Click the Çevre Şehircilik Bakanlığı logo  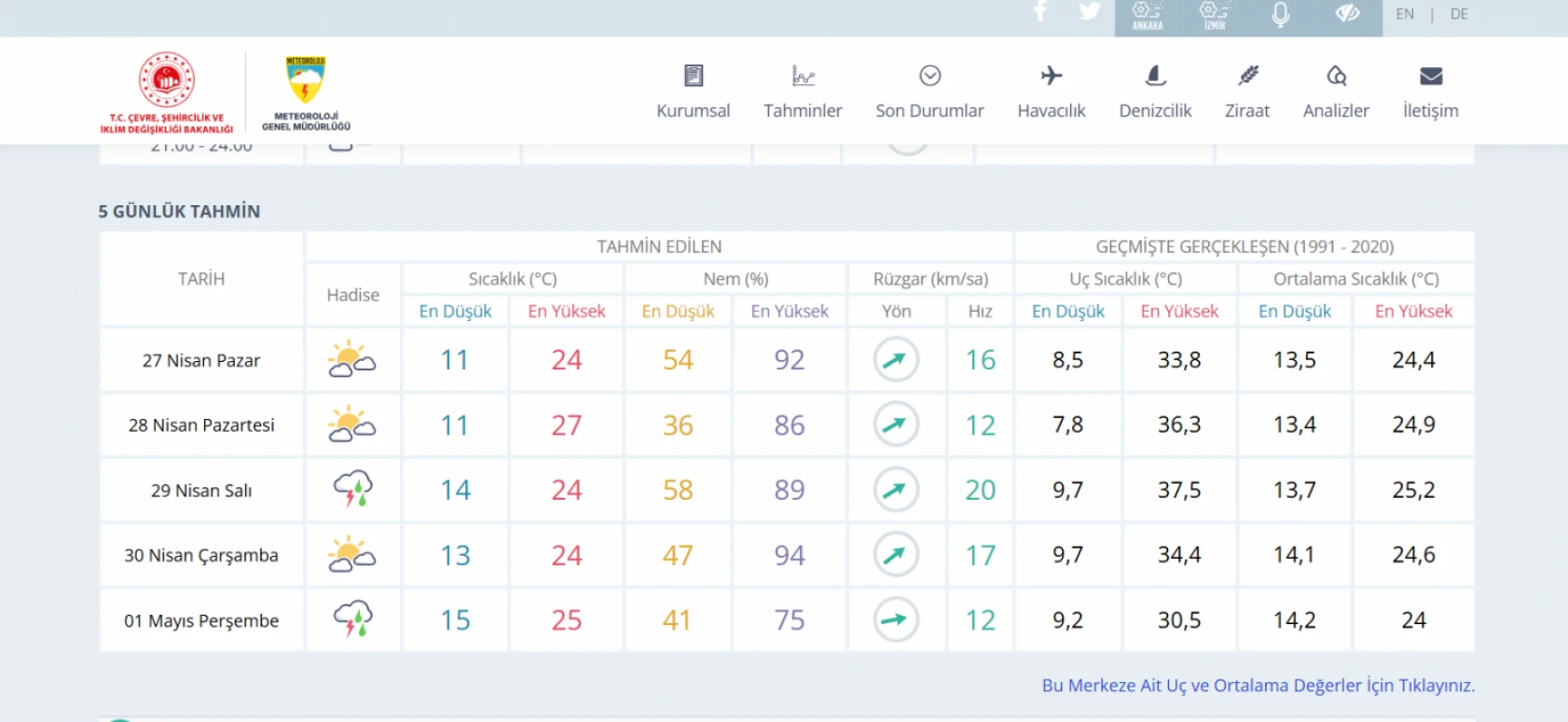point(167,91)
